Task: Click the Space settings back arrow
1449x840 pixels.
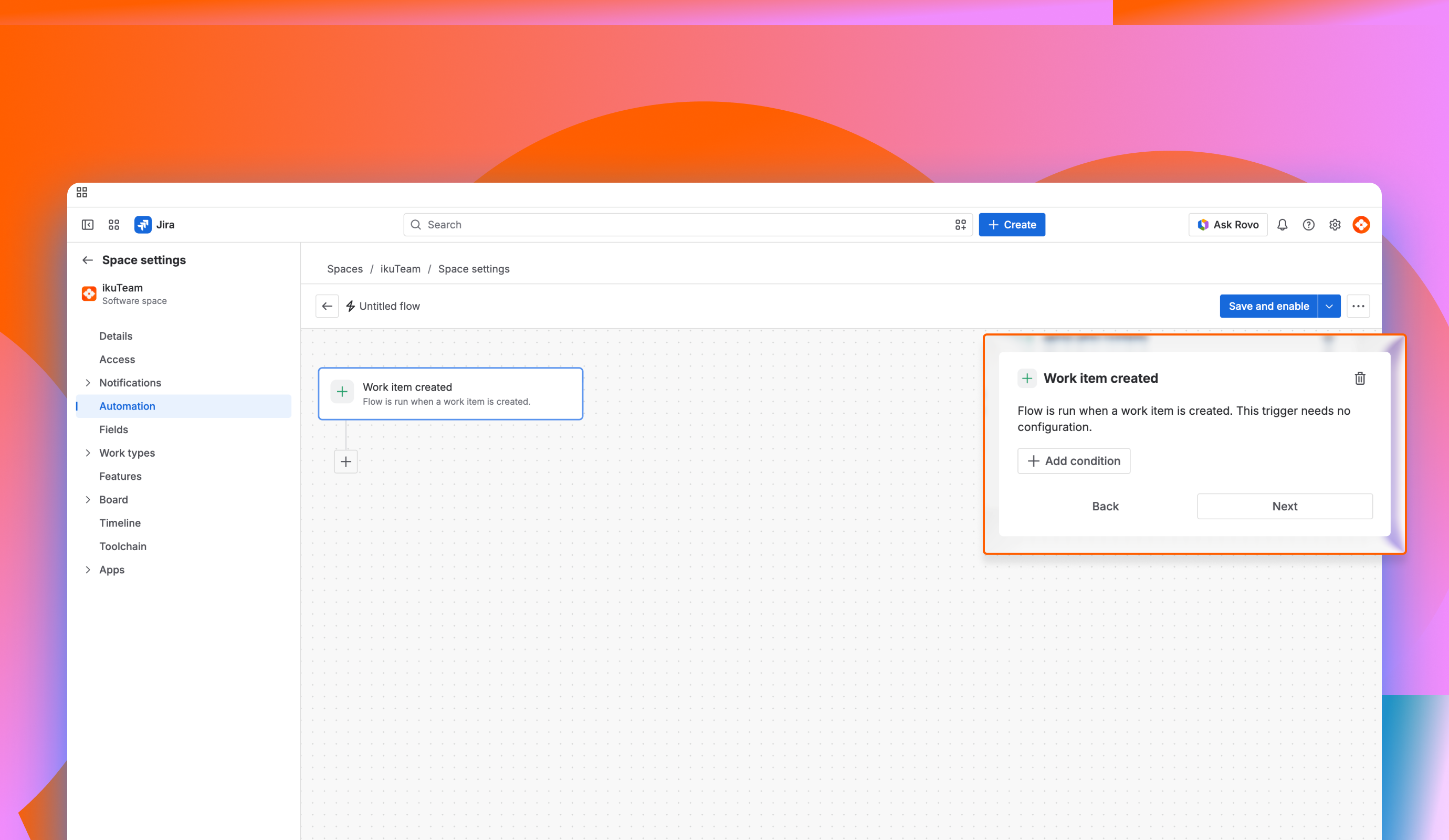Action: pyautogui.click(x=87, y=260)
